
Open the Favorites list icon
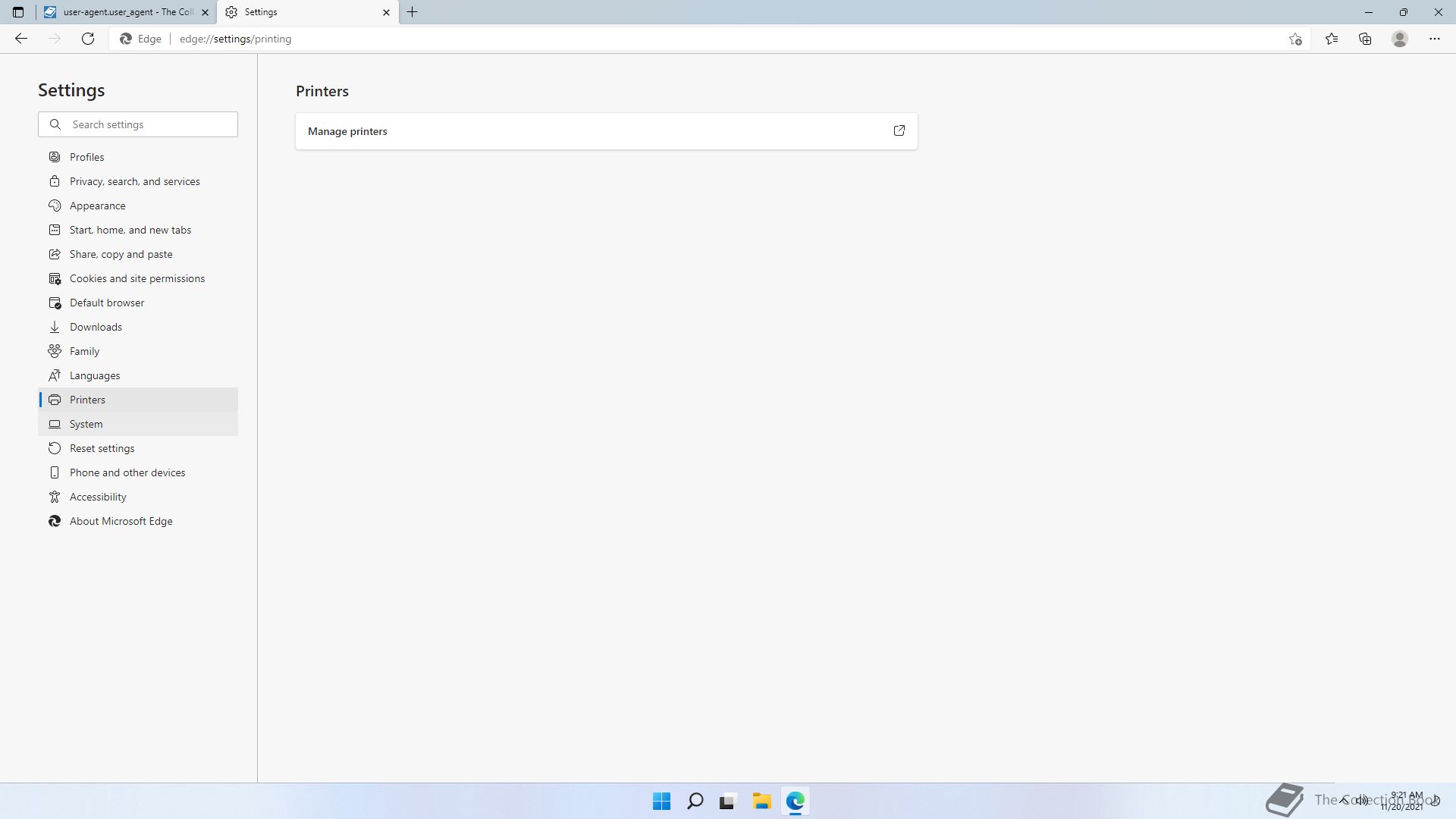pos(1331,39)
